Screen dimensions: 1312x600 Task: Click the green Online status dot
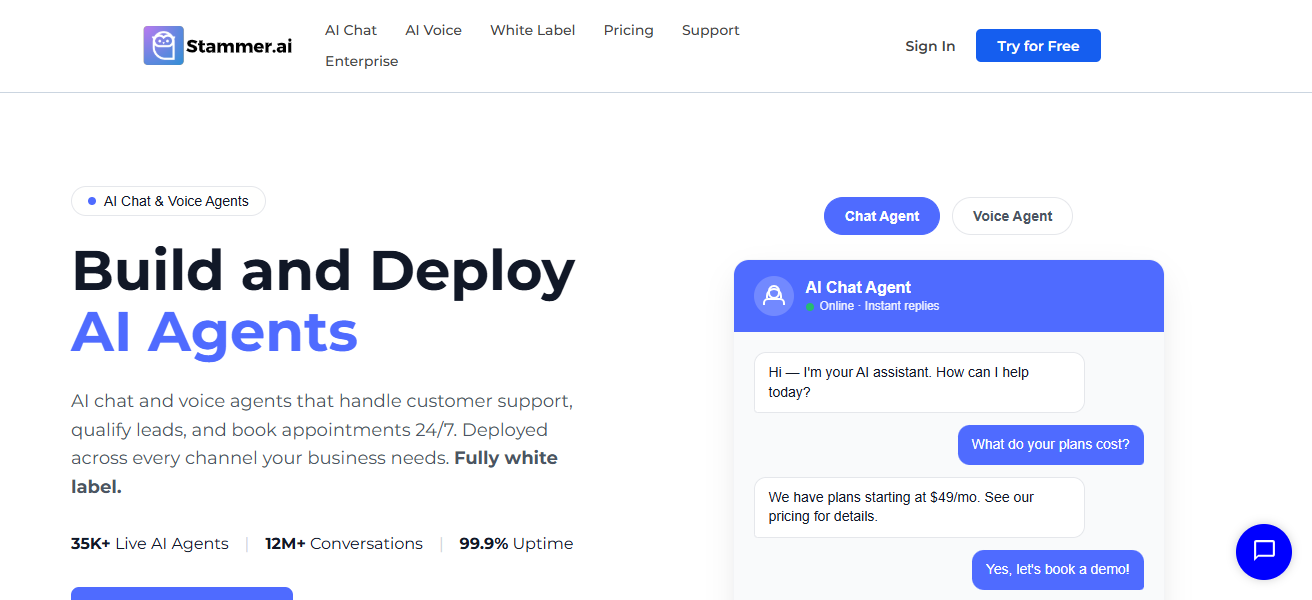810,307
